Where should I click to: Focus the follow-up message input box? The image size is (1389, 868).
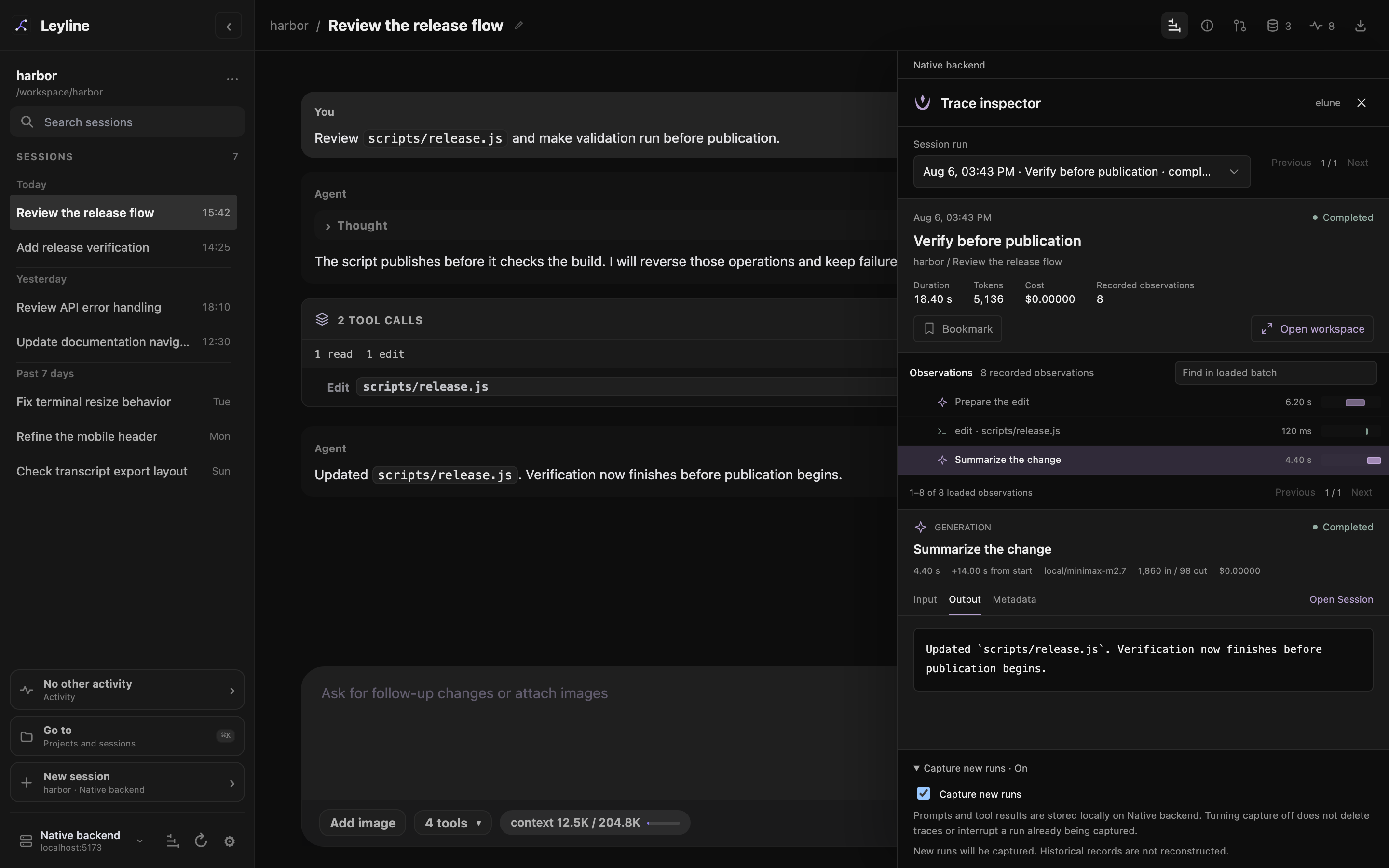pyautogui.click(x=599, y=732)
